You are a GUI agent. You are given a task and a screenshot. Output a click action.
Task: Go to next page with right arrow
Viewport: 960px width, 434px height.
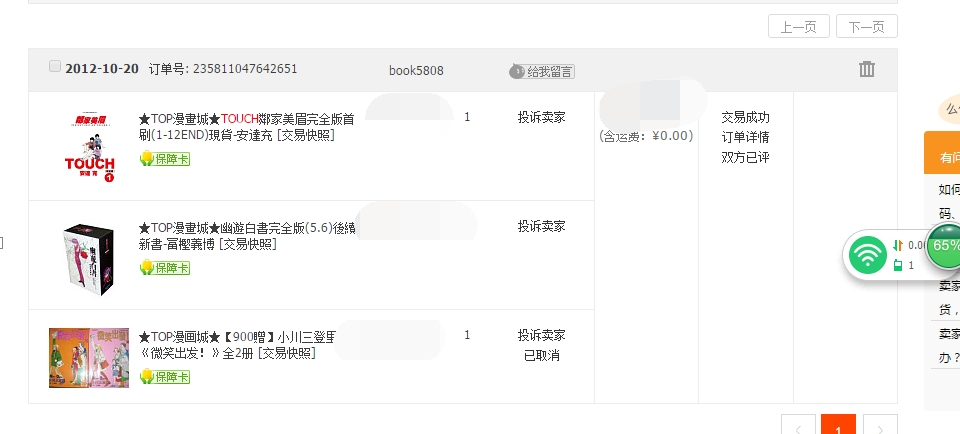coord(880,428)
